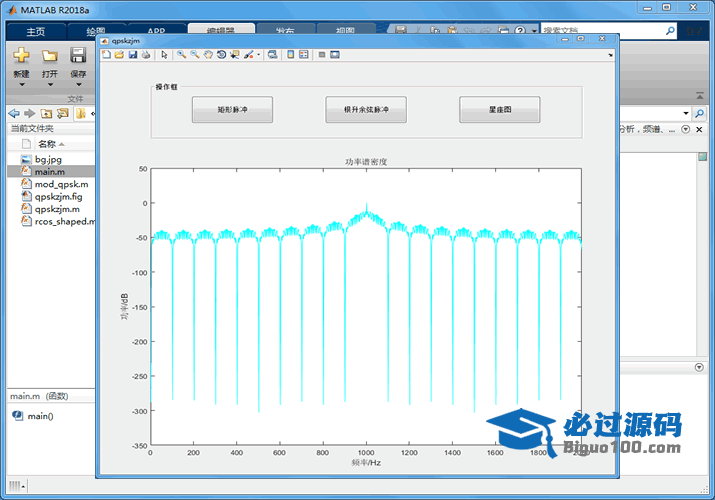Open the brush tool dropdown arrow
The width and height of the screenshot is (715, 500).
click(257, 55)
